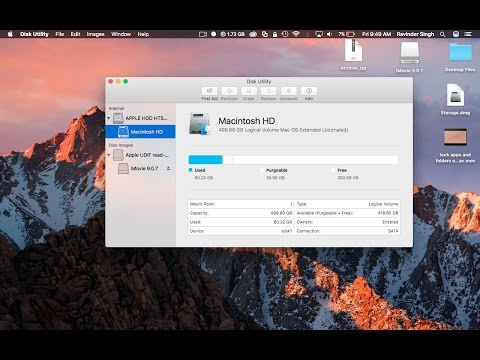Open the lock apps and folders movie file
480x360 pixels.
click(455, 145)
